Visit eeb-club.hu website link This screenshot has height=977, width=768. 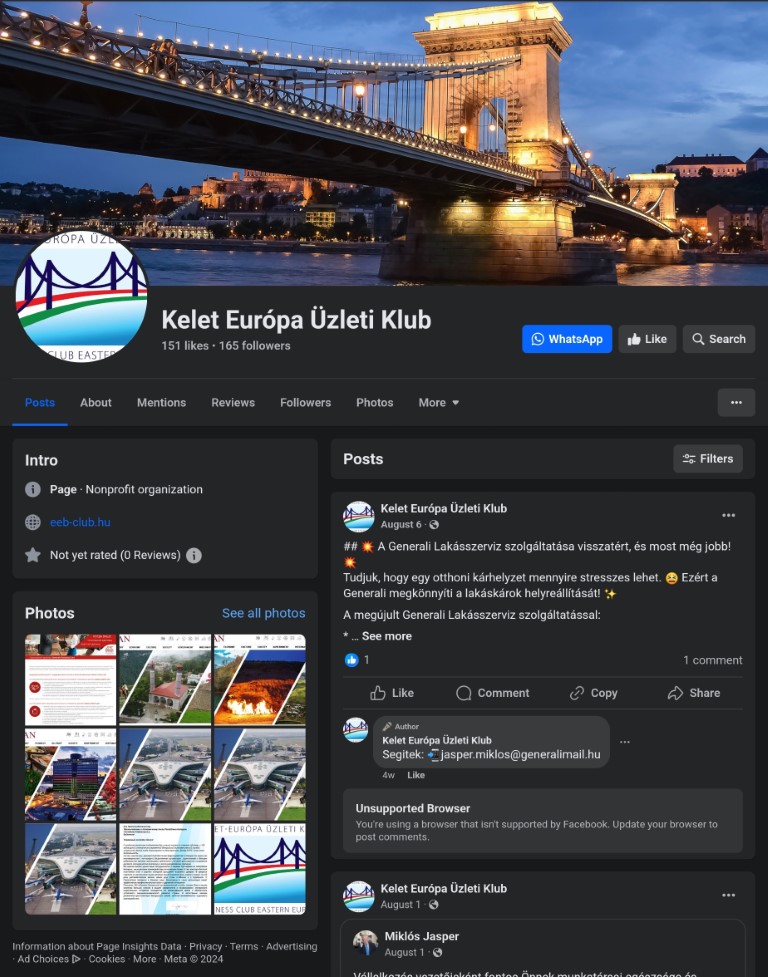coord(80,522)
